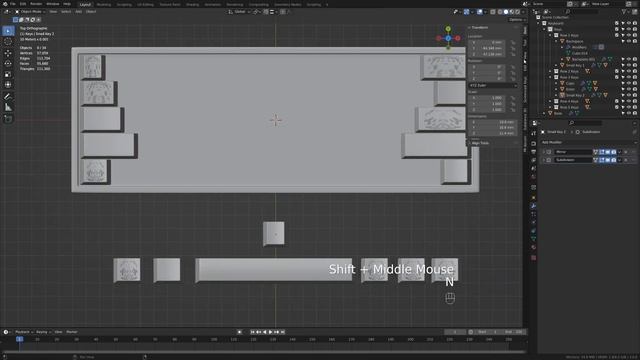Open the Render menu
This screenshot has width=640, height=360.
(36, 4)
